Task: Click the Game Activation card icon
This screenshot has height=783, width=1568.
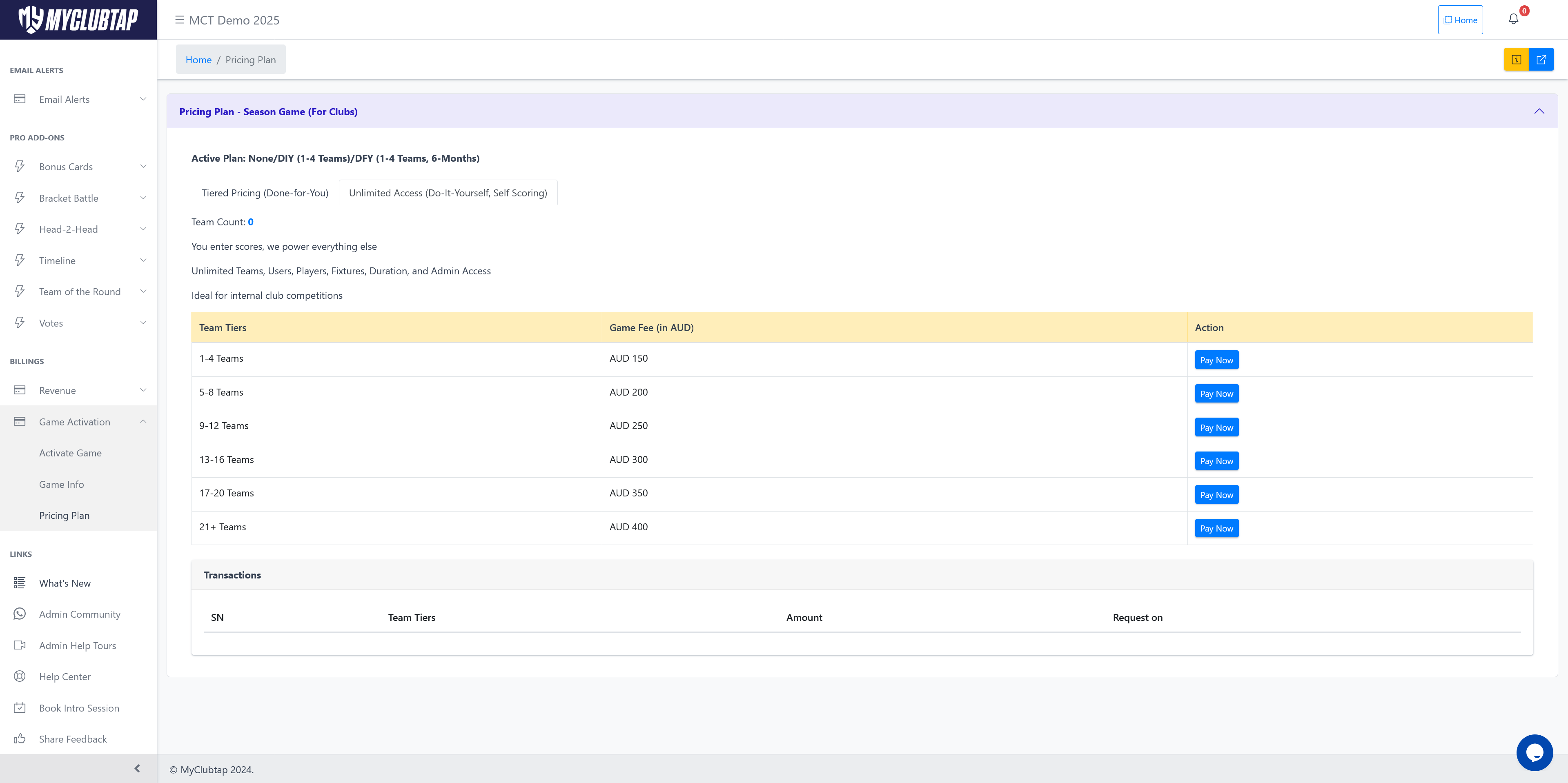Action: coord(20,422)
